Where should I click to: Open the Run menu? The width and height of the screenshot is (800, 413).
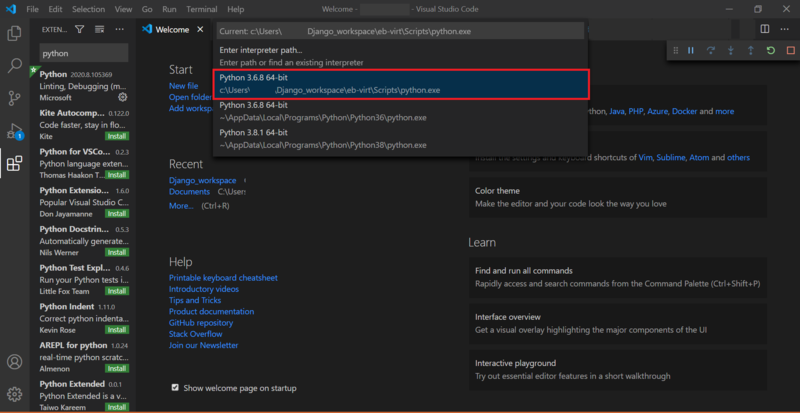click(169, 9)
